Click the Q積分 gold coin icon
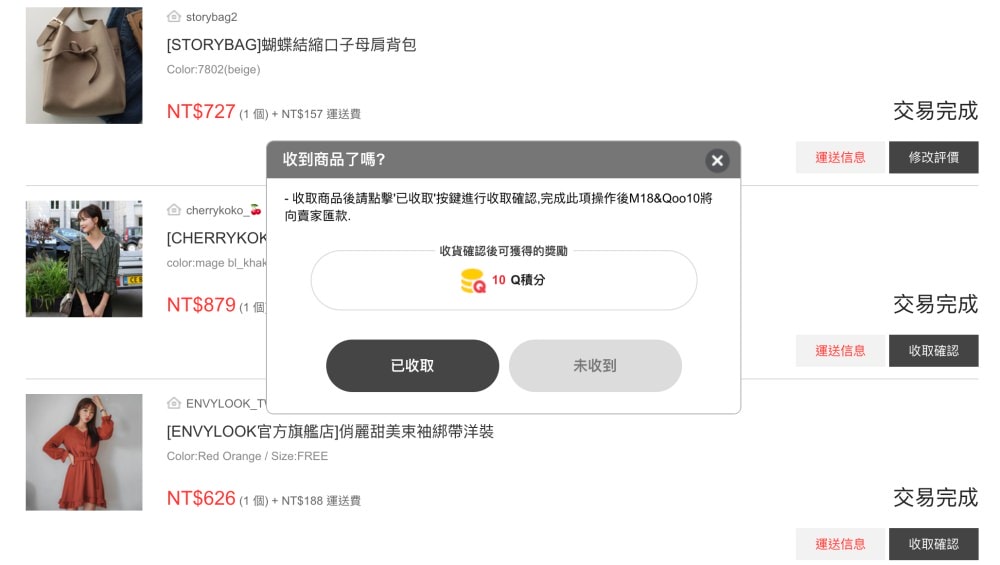 pyautogui.click(x=473, y=281)
